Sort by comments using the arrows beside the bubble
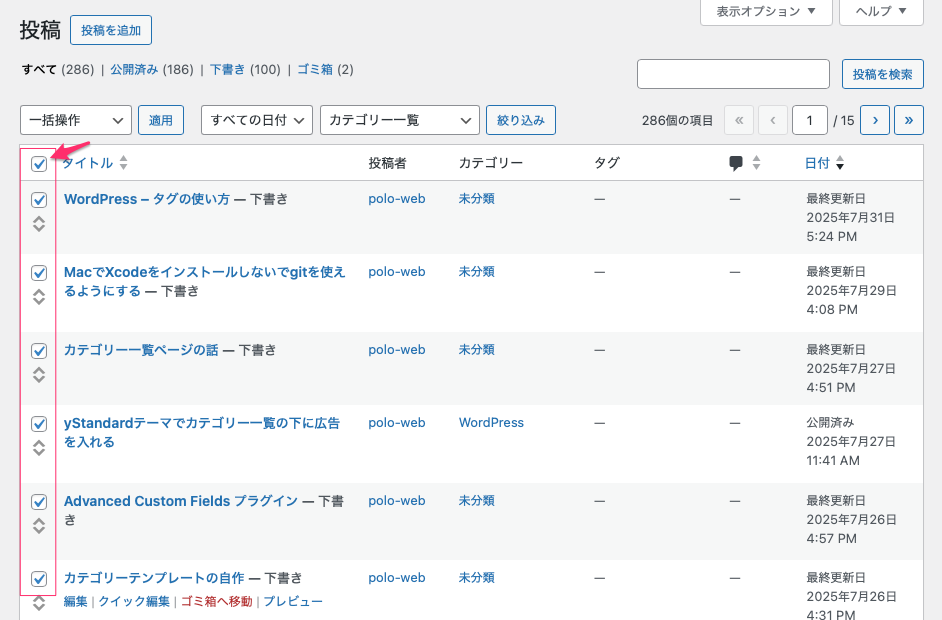 (x=756, y=163)
